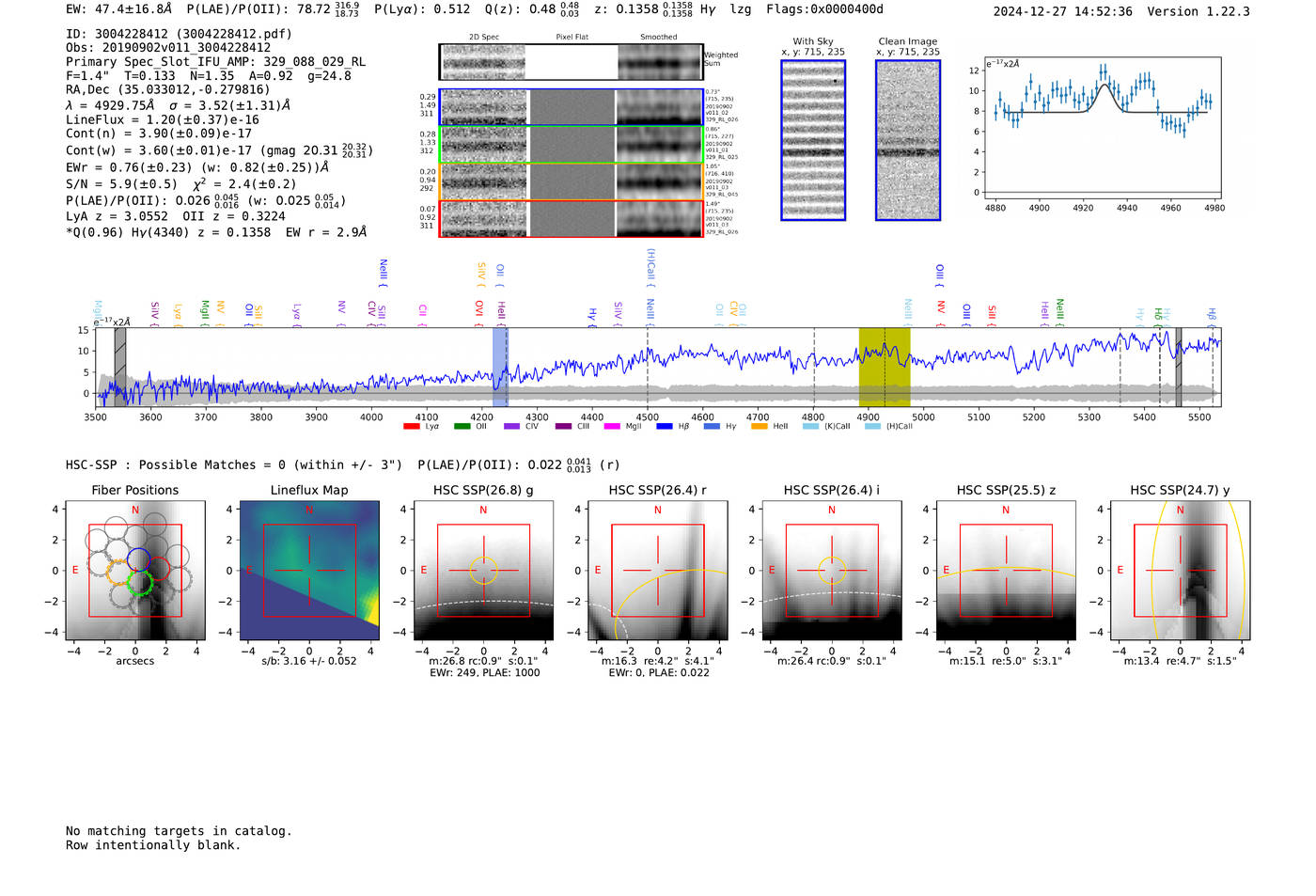Click the Hγ legend swatch
This screenshot has width=1316, height=896.
[x=712, y=427]
